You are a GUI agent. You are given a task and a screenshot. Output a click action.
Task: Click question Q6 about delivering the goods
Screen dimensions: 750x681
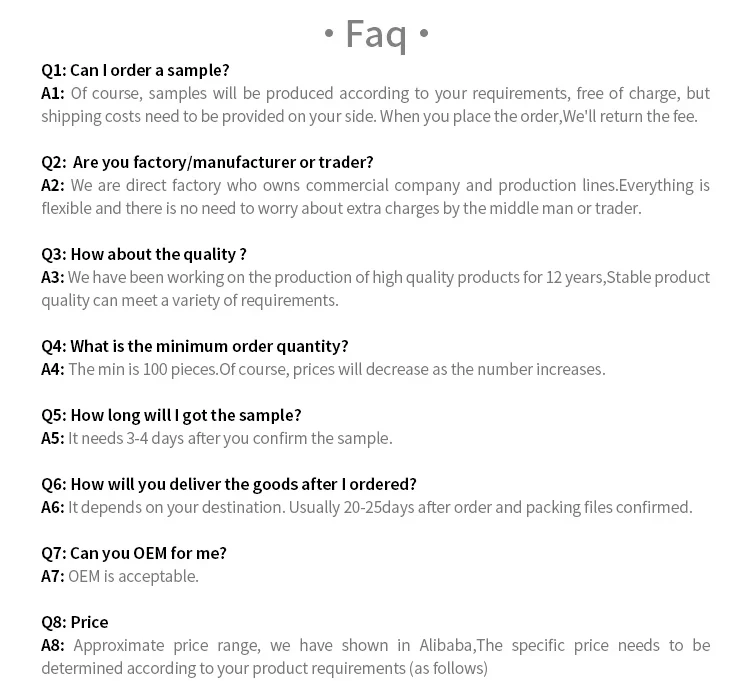click(229, 484)
